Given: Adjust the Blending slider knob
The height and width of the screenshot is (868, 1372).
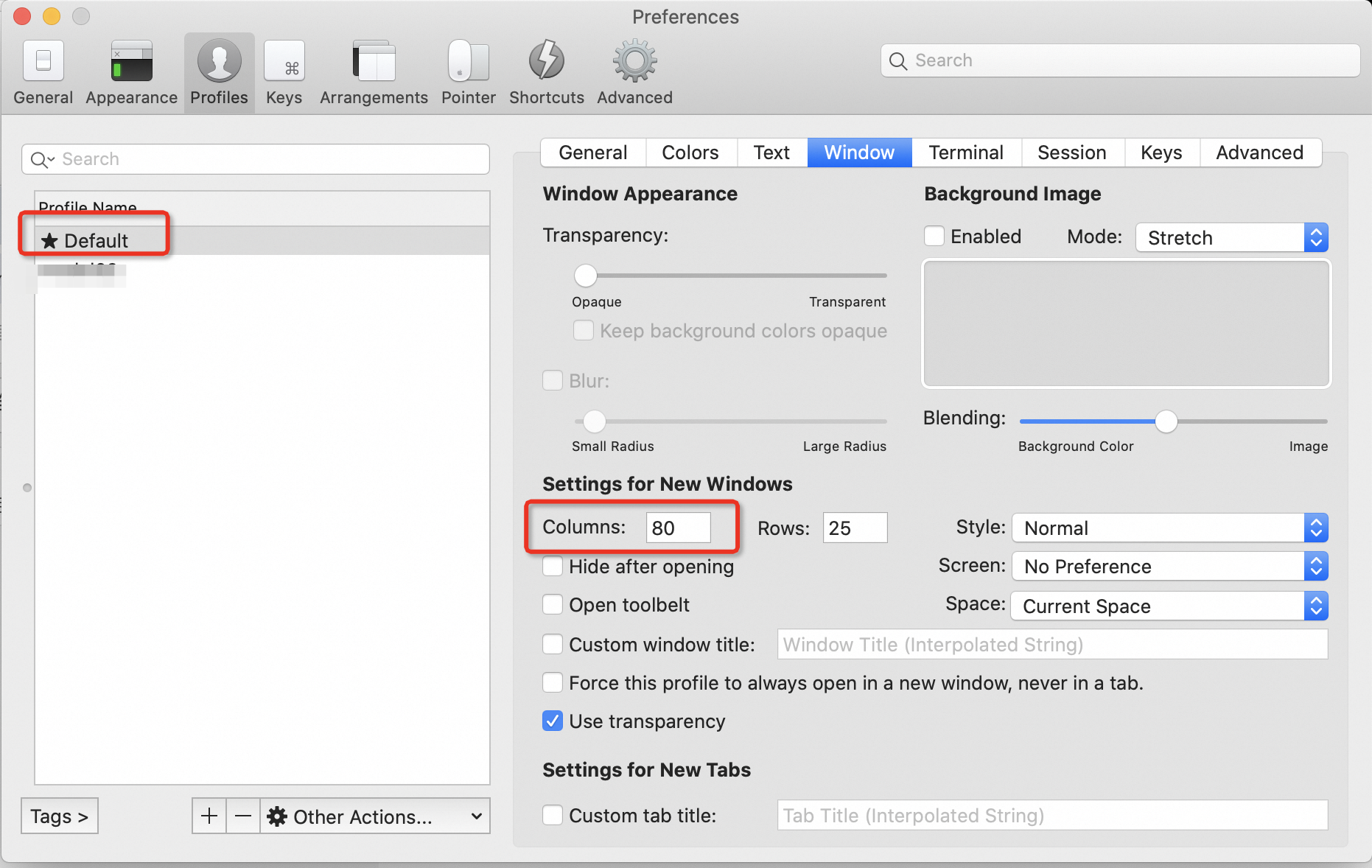Looking at the screenshot, I should [1166, 421].
